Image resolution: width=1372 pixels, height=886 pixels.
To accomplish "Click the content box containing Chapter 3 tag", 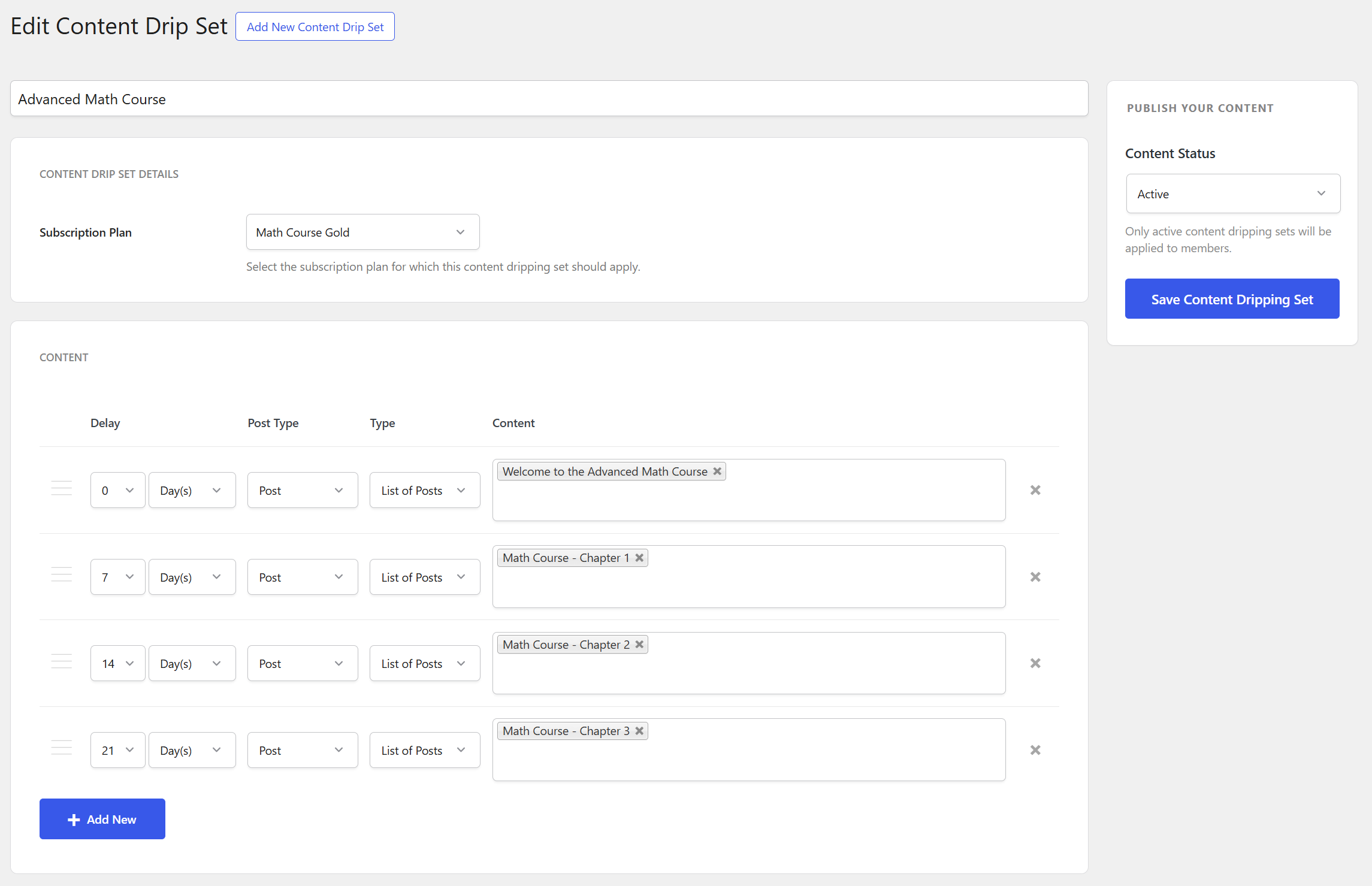I will [749, 749].
